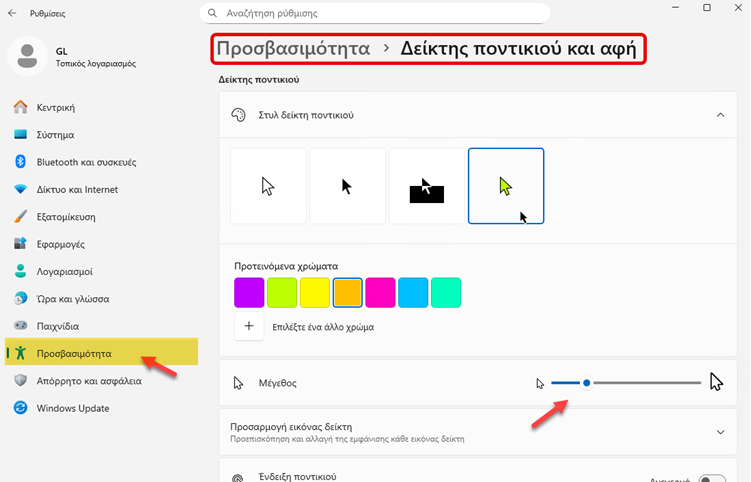
Task: Open Windows Update page
Action: [x=73, y=408]
